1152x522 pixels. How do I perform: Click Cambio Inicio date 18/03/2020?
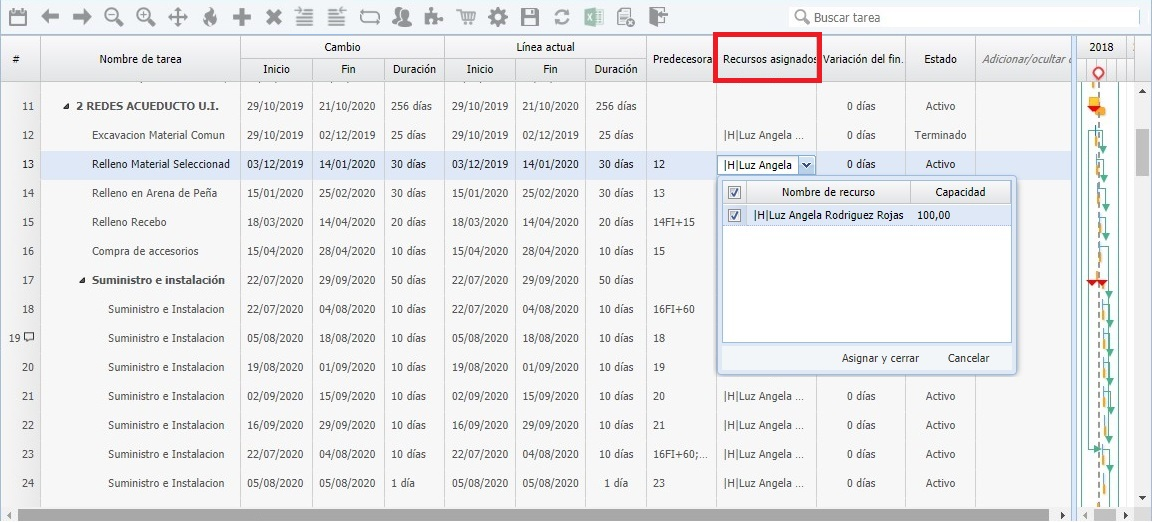(276, 222)
